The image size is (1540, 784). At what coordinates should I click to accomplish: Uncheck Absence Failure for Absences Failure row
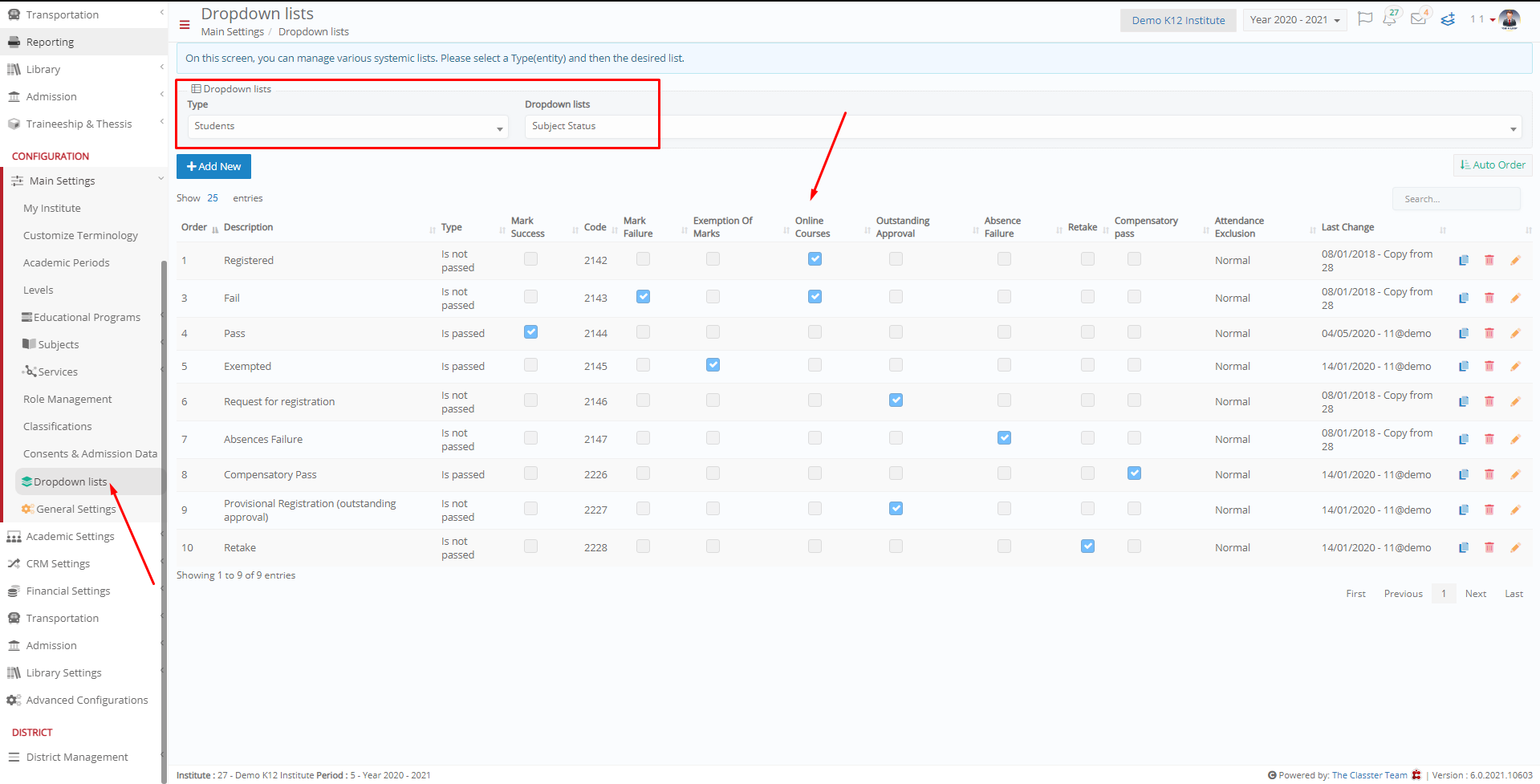click(x=1004, y=437)
